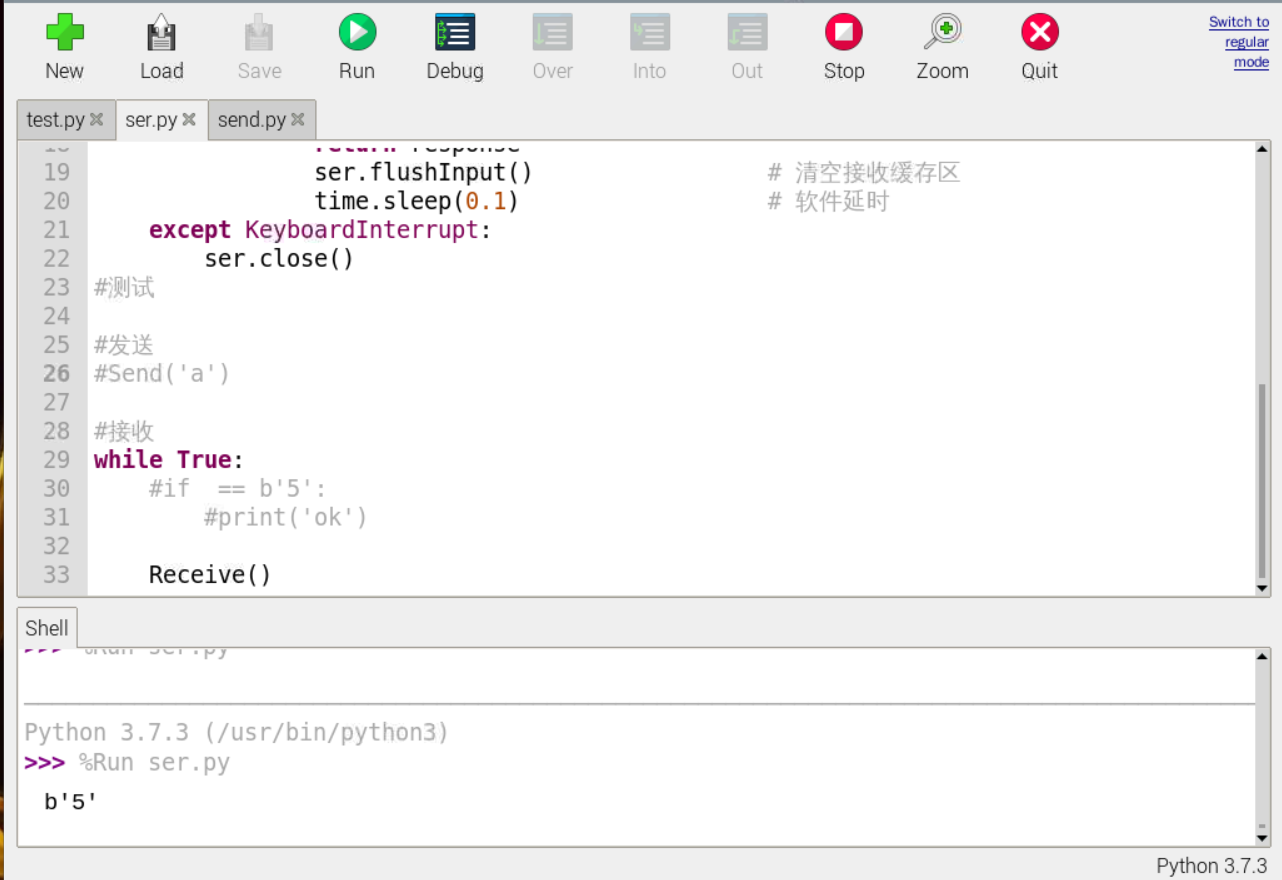The image size is (1282, 880).
Task: Click the '#发送' comment on line 25
Action: coord(124,345)
